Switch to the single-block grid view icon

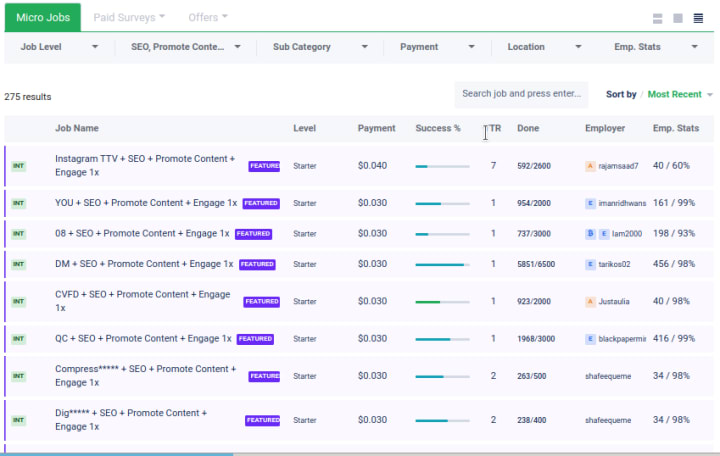pyautogui.click(x=678, y=18)
